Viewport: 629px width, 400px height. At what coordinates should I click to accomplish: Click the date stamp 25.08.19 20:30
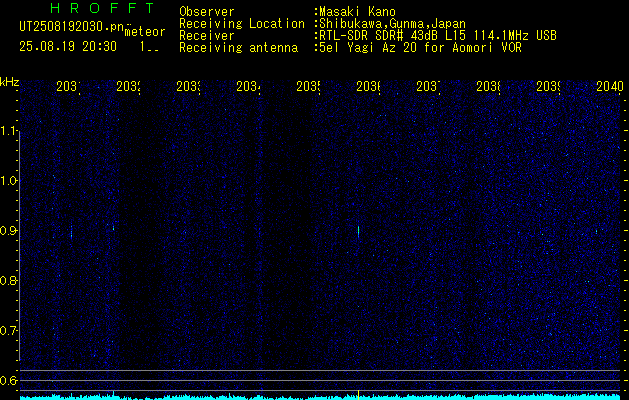(68, 47)
